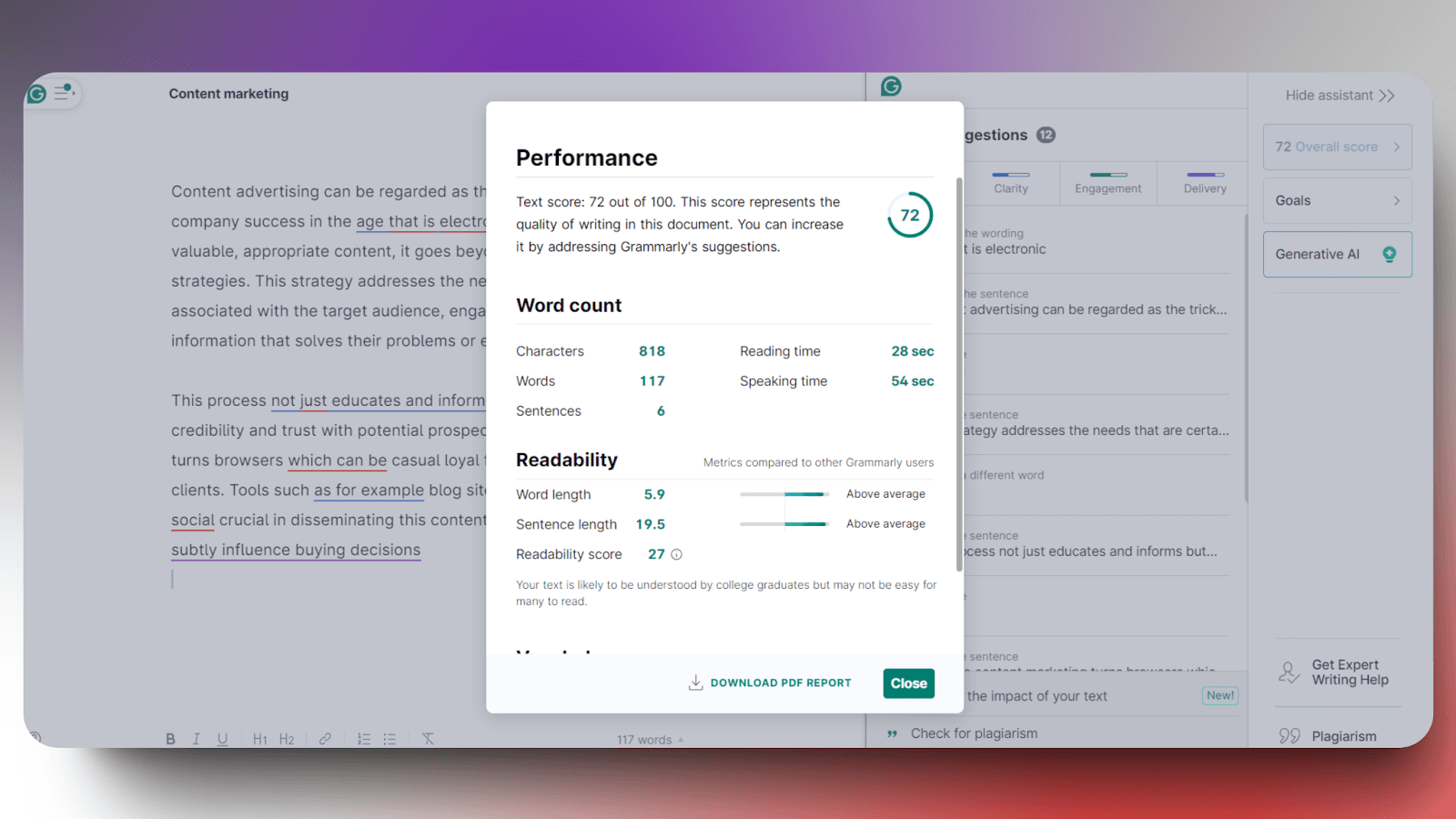Create a numbered list

coord(364,739)
